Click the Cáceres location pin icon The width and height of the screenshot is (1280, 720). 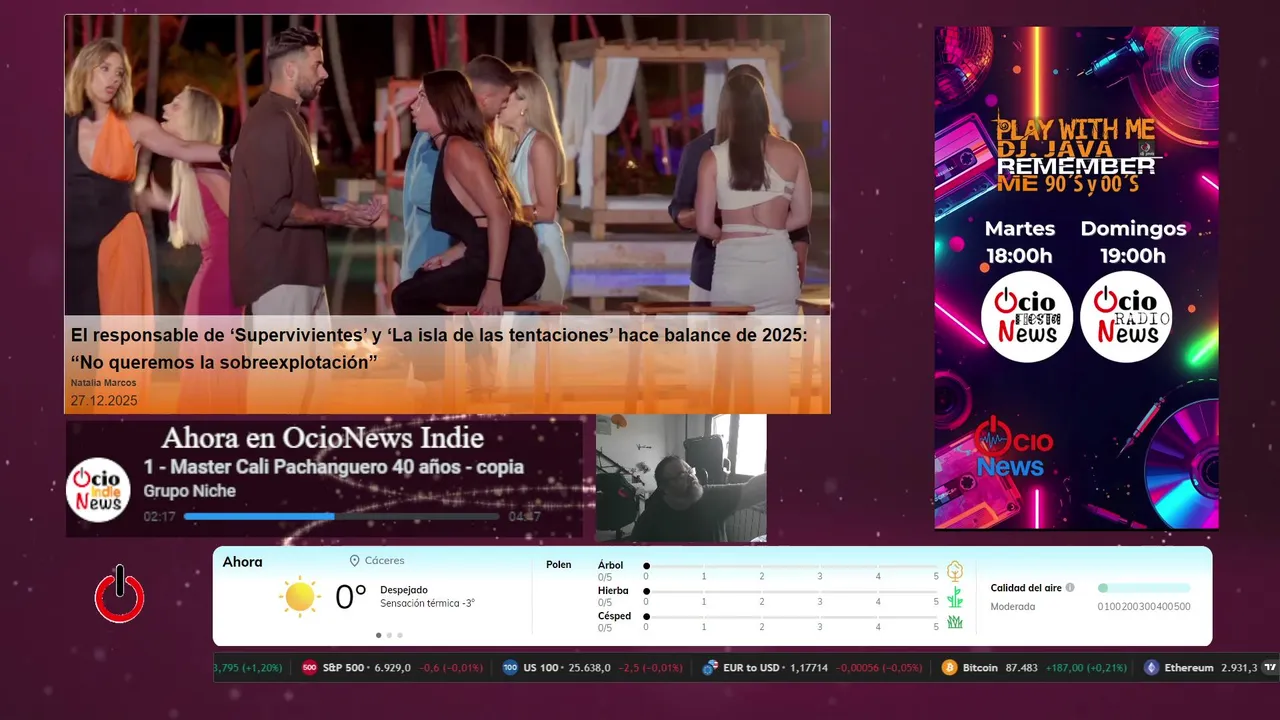(354, 561)
